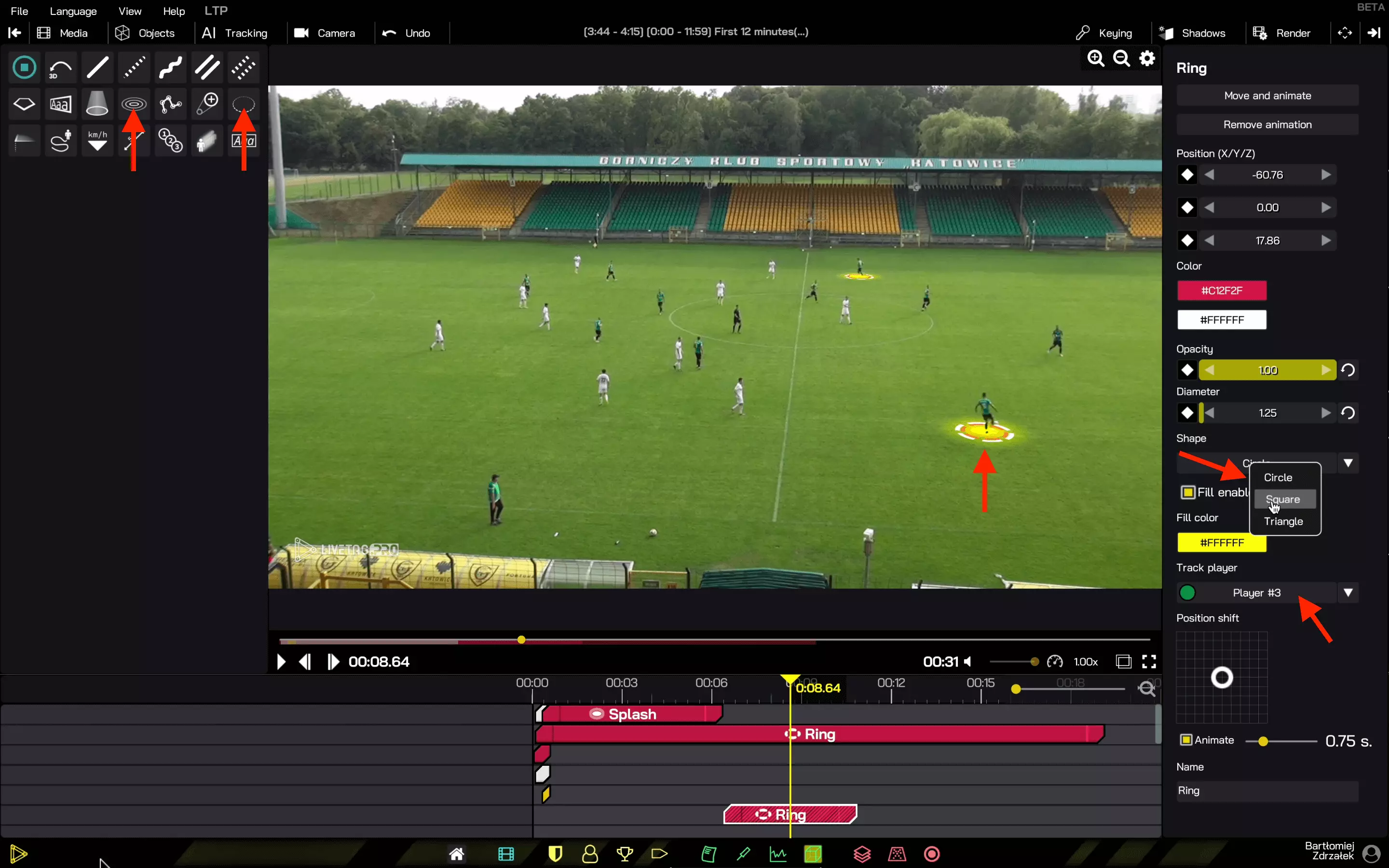
Task: Toggle the Fill enabled checkbox
Action: pos(1187,492)
